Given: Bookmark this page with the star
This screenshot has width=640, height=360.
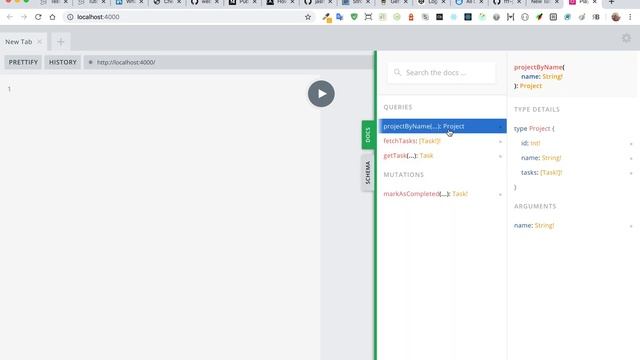Looking at the screenshot, I should [308, 17].
